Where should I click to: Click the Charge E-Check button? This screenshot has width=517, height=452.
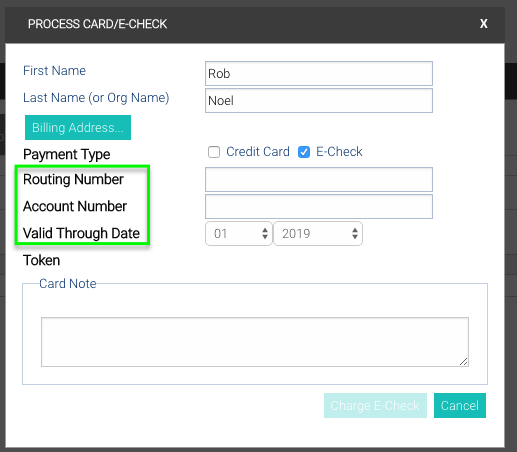(375, 405)
